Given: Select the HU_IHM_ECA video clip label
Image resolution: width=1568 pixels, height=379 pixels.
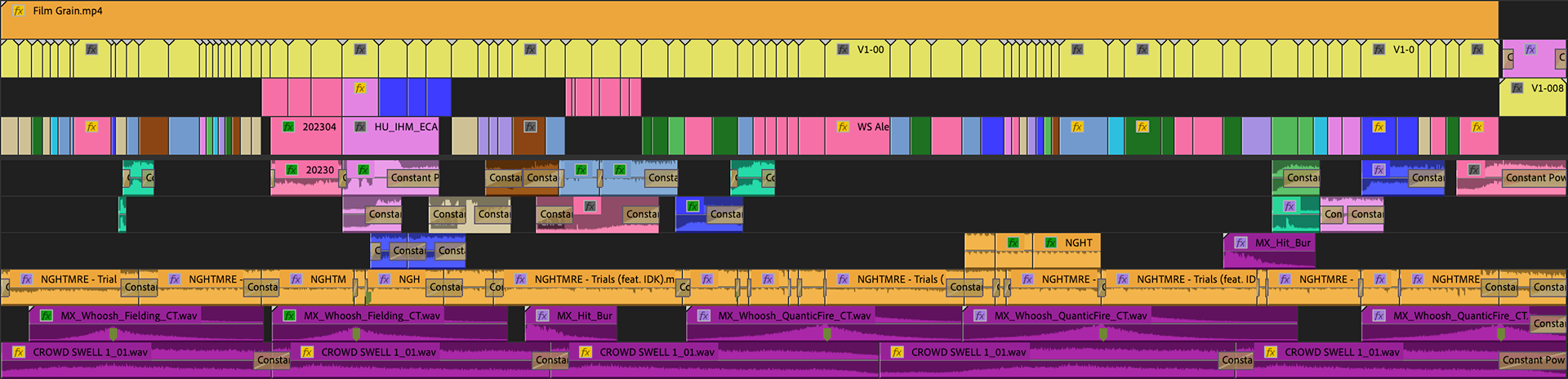Looking at the screenshot, I should tap(406, 127).
